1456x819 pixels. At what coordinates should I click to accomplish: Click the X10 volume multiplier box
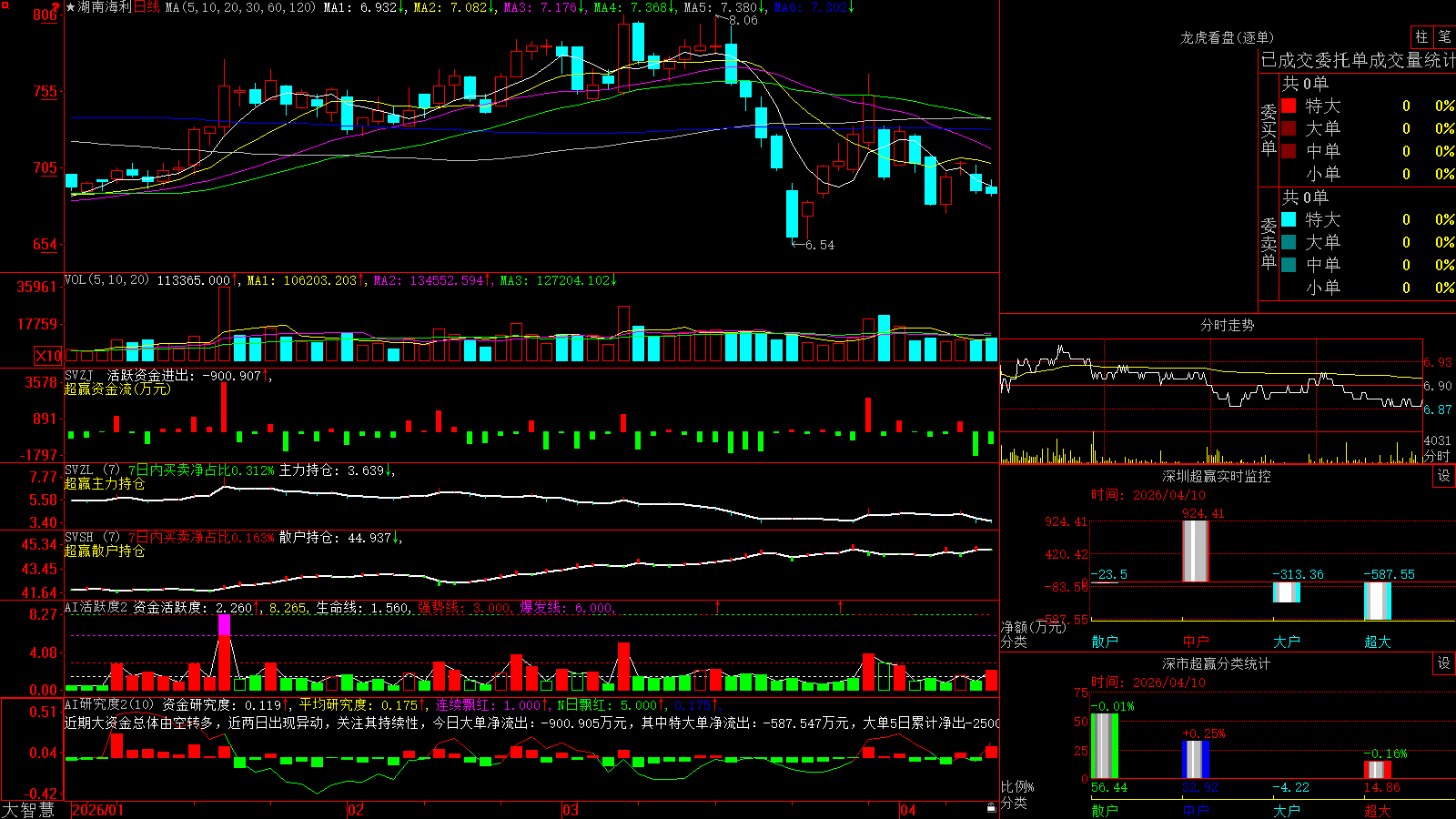[x=48, y=356]
